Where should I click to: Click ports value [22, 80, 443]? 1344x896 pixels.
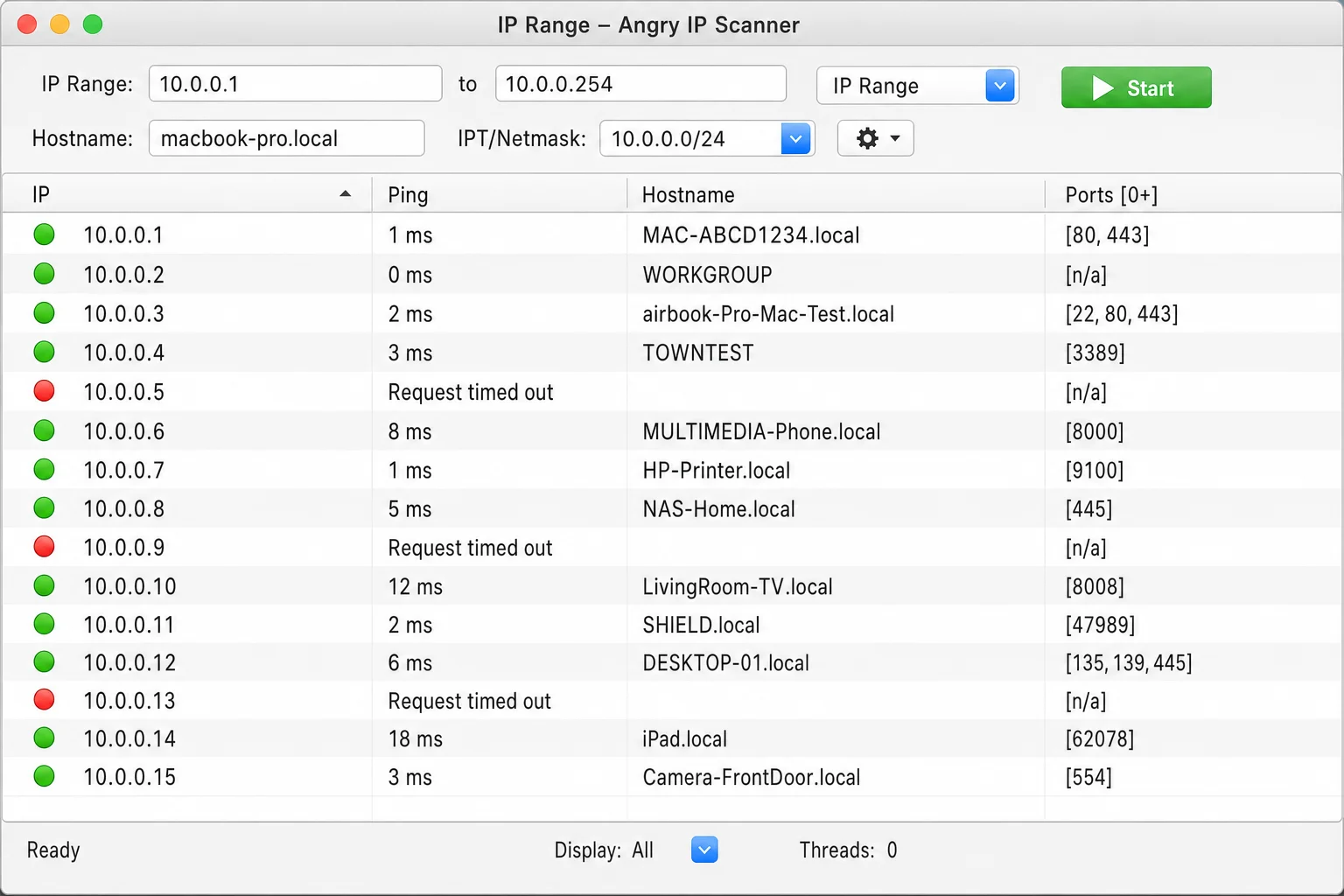click(x=1122, y=314)
